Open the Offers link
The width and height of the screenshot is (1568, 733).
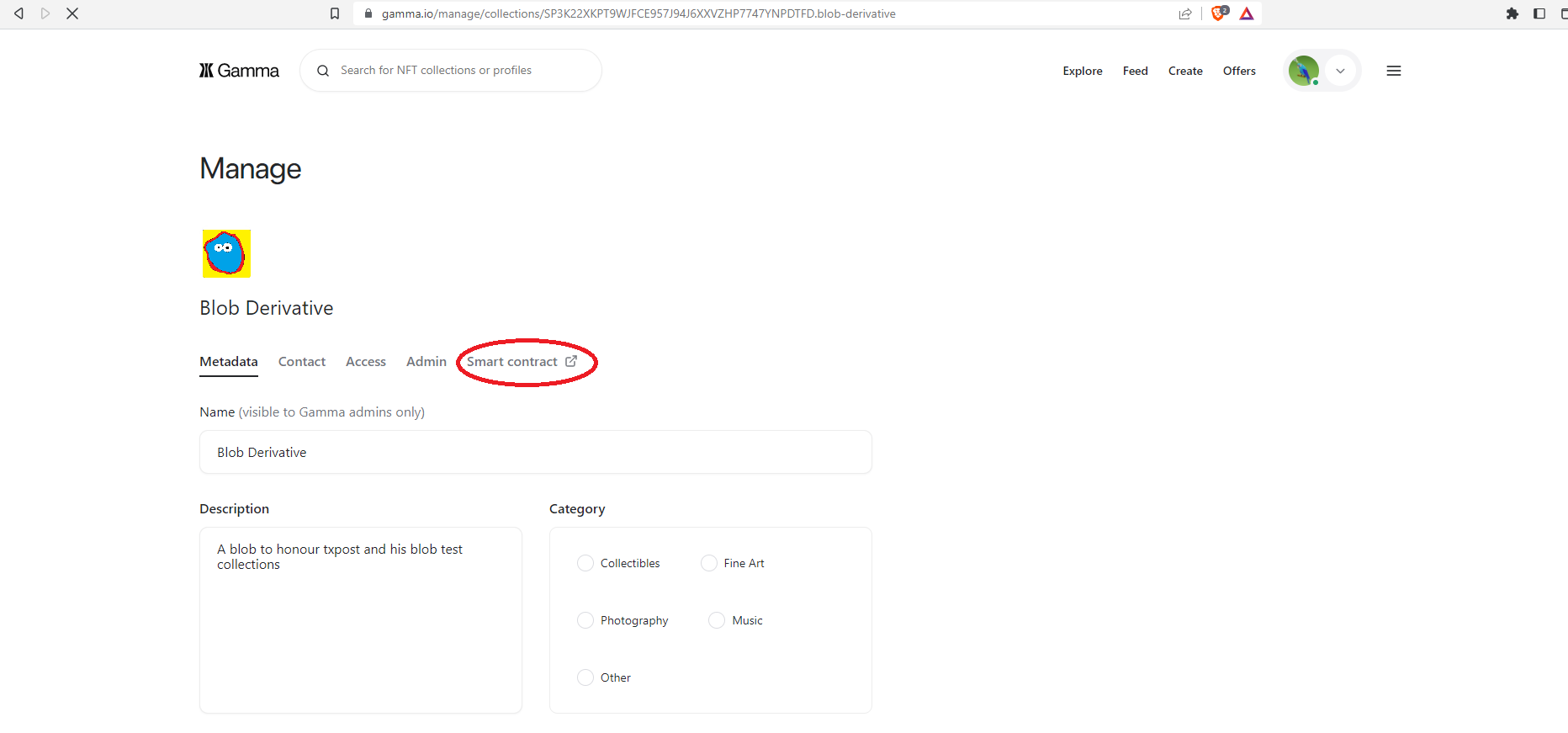(1239, 71)
